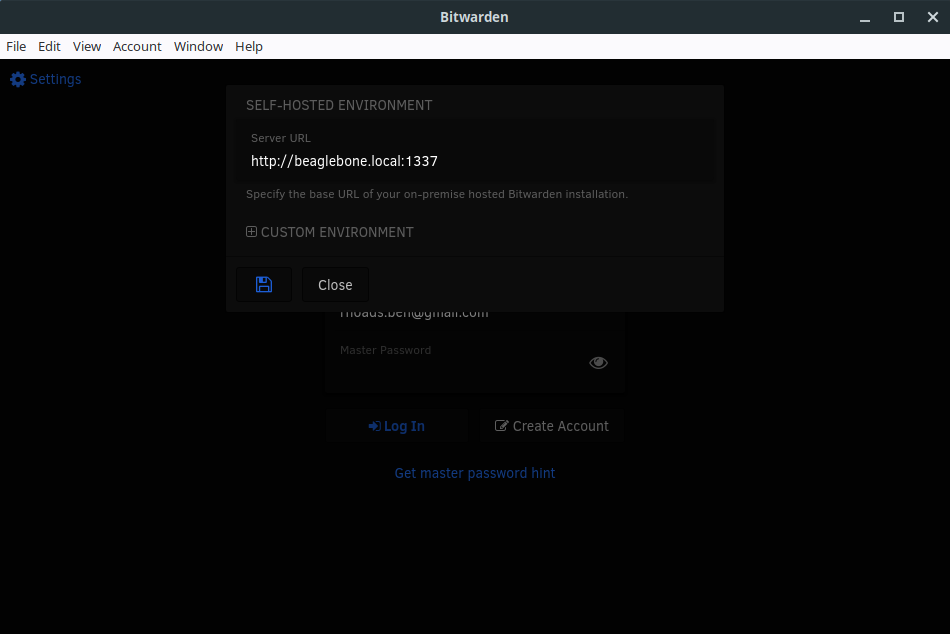Image resolution: width=950 pixels, height=634 pixels.
Task: Open the Help menu
Action: [249, 47]
